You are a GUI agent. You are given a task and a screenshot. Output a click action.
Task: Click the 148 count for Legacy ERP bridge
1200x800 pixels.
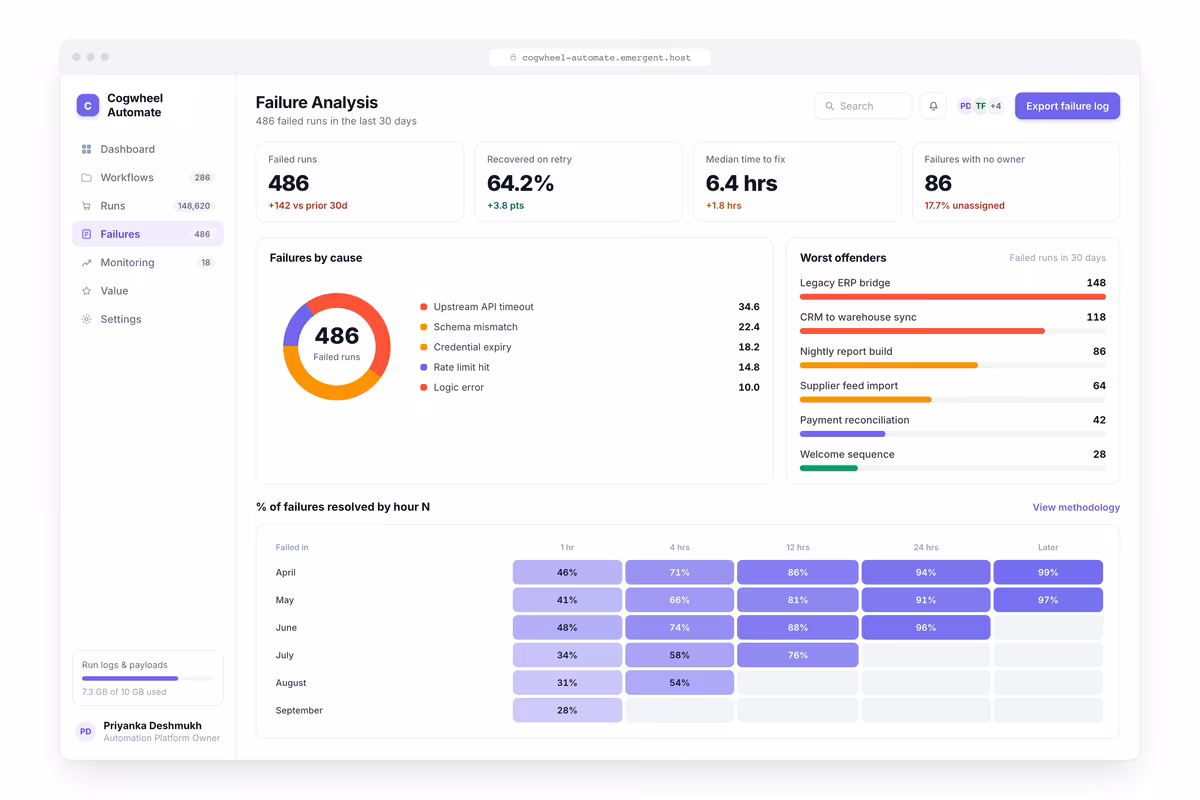1096,283
